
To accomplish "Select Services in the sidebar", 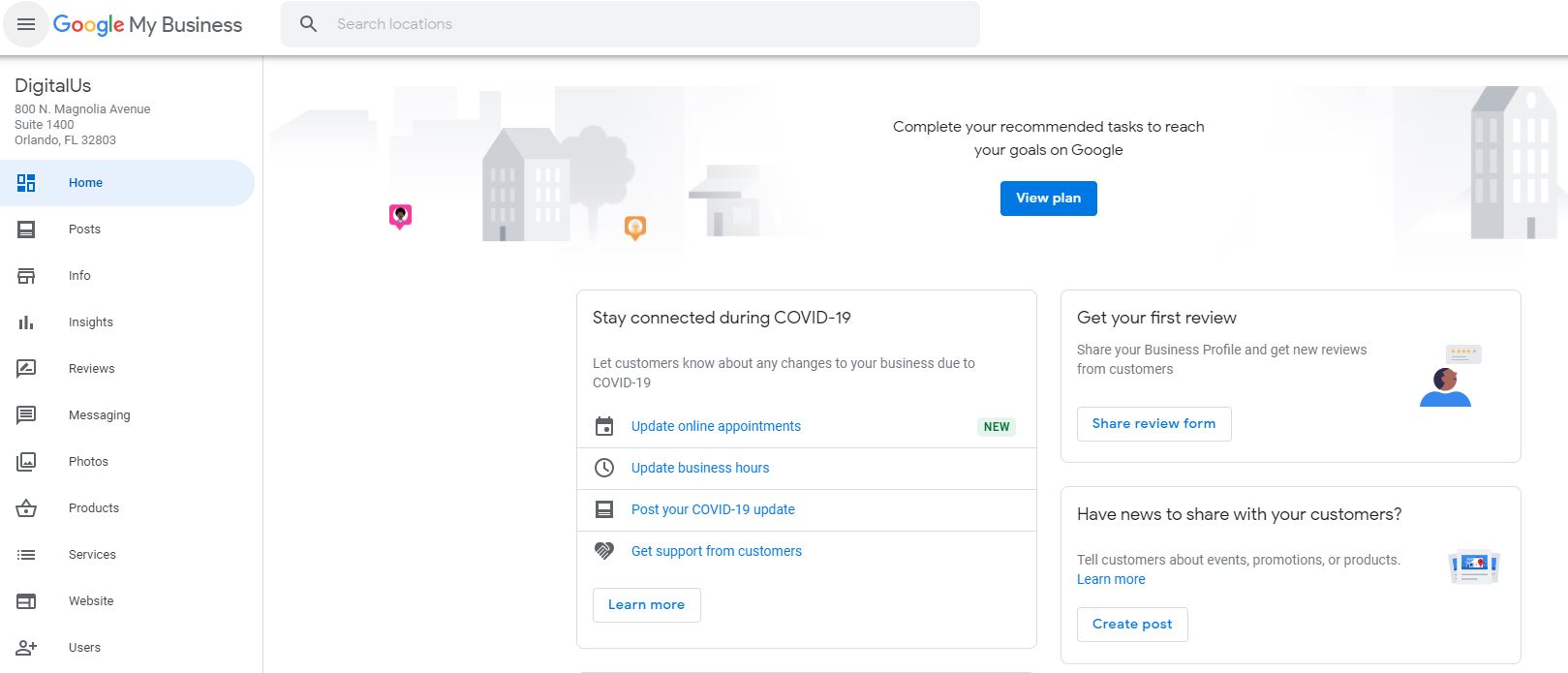I will point(127,555).
